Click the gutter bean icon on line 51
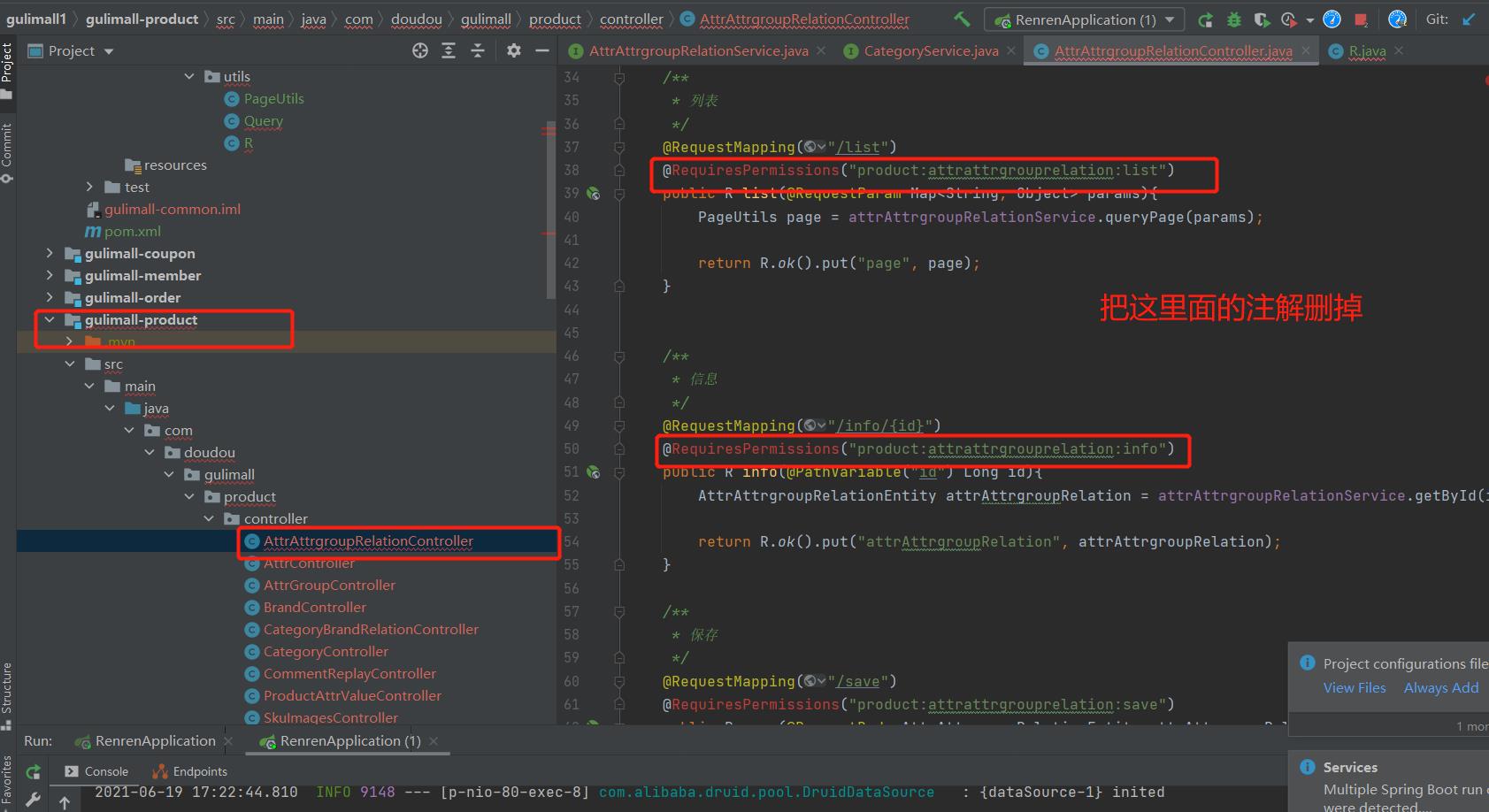This screenshot has height=812, width=1489. click(594, 472)
